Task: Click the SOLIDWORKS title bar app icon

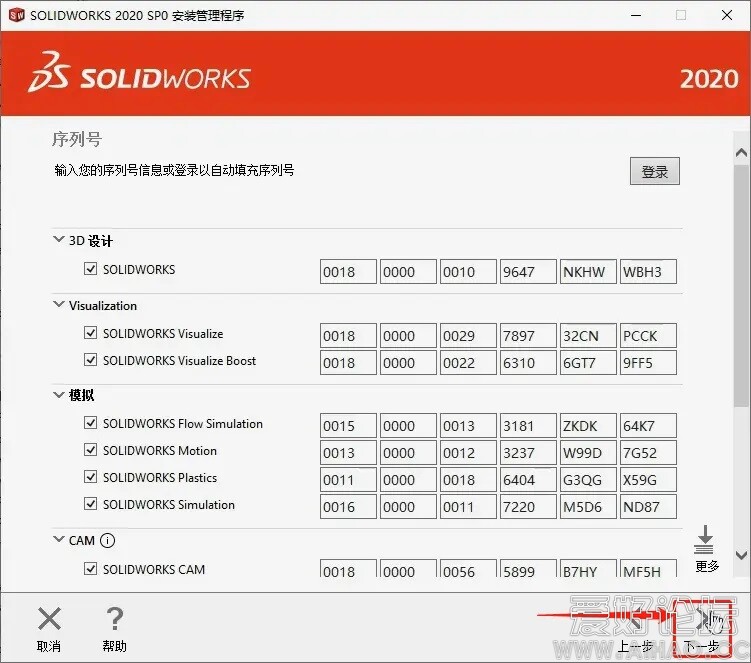Action: tap(16, 15)
